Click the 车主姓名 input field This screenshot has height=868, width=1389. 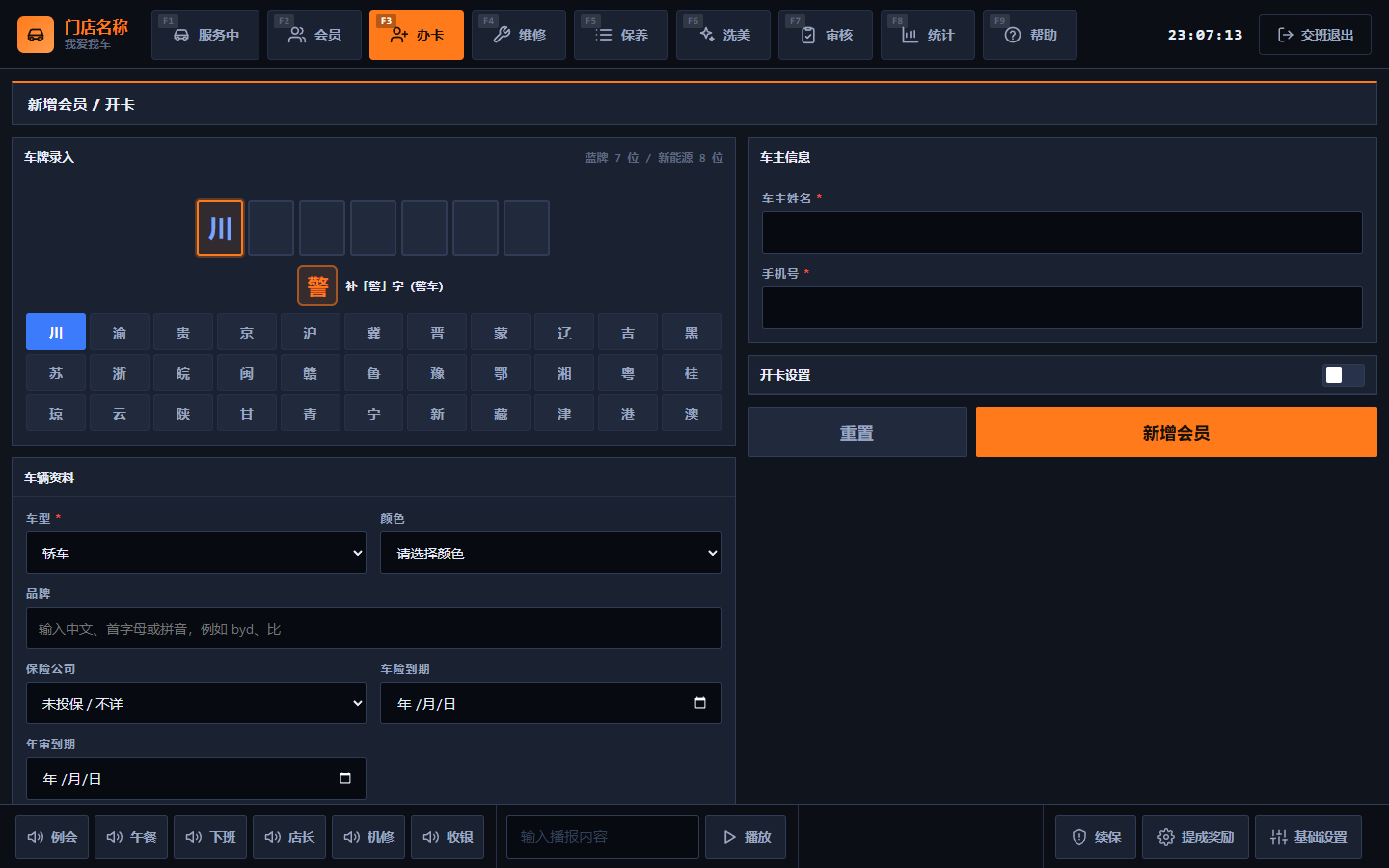[x=1062, y=232]
